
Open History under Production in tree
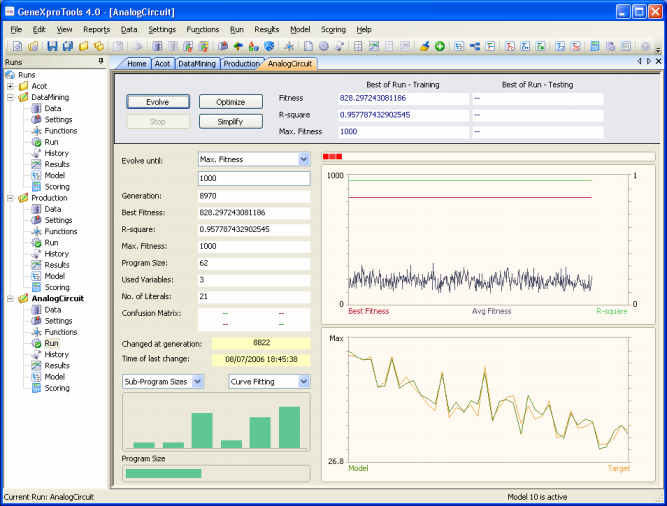point(57,254)
